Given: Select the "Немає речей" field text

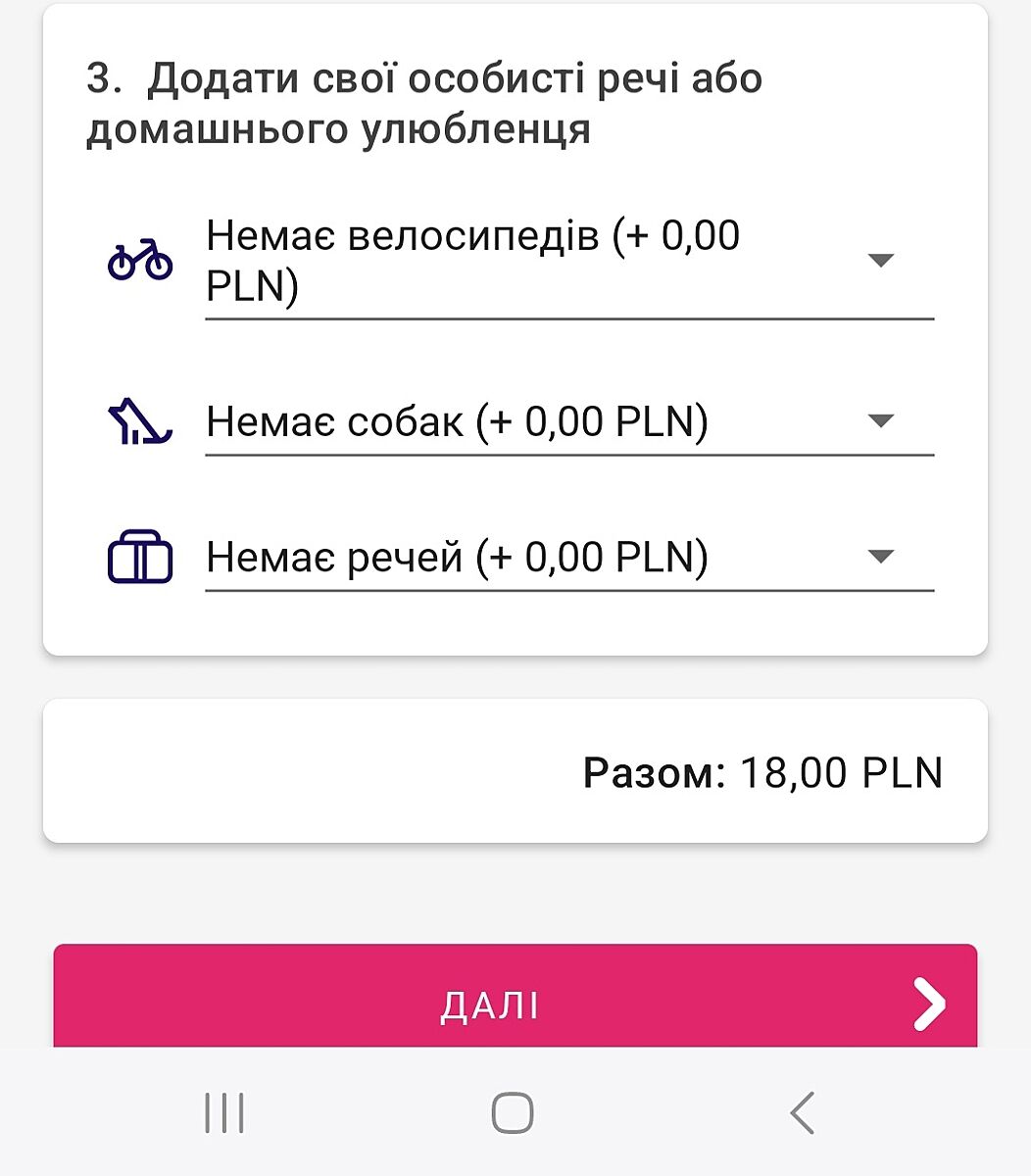Looking at the screenshot, I should (457, 558).
